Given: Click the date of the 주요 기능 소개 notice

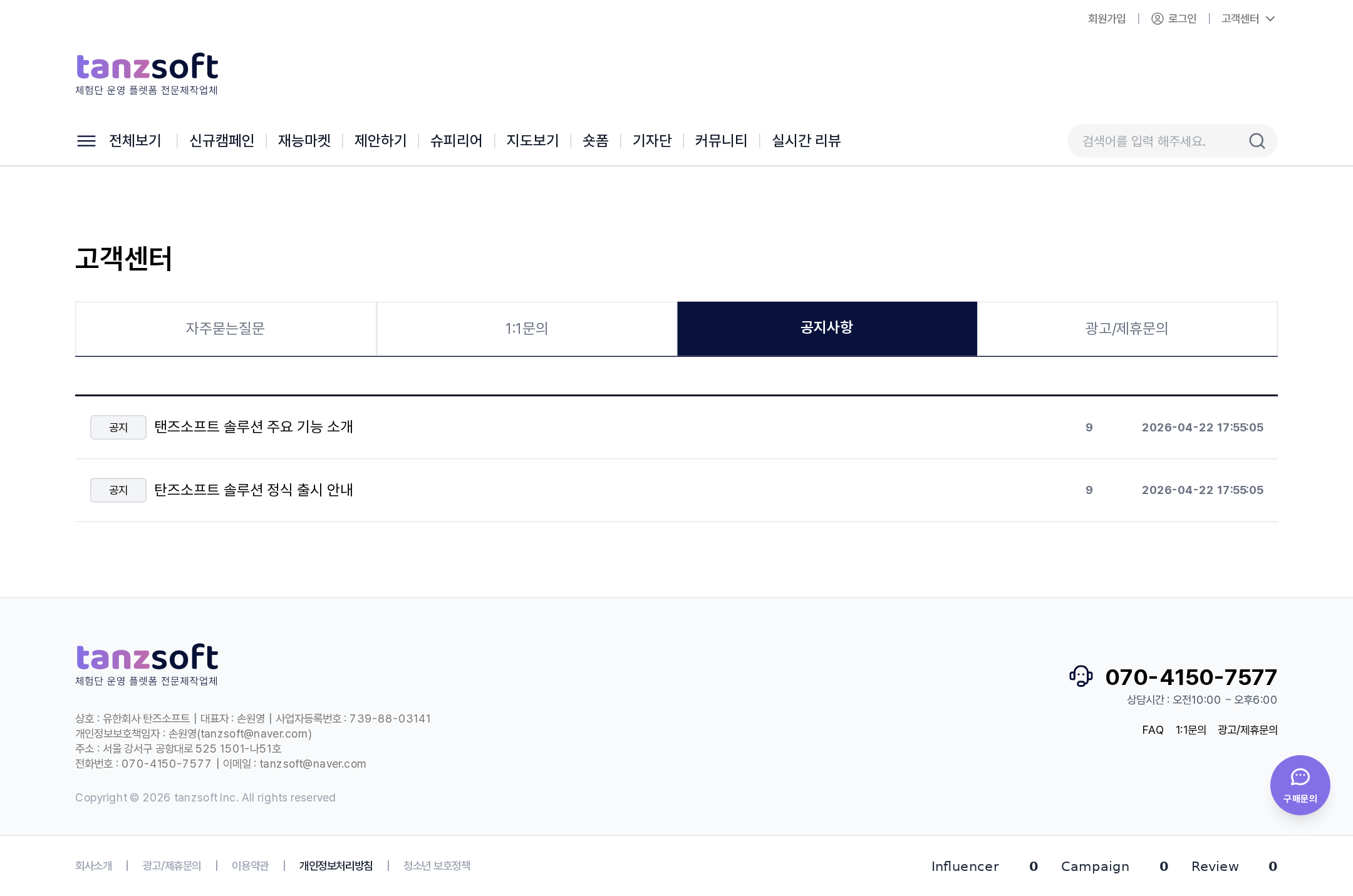Looking at the screenshot, I should point(1202,427).
